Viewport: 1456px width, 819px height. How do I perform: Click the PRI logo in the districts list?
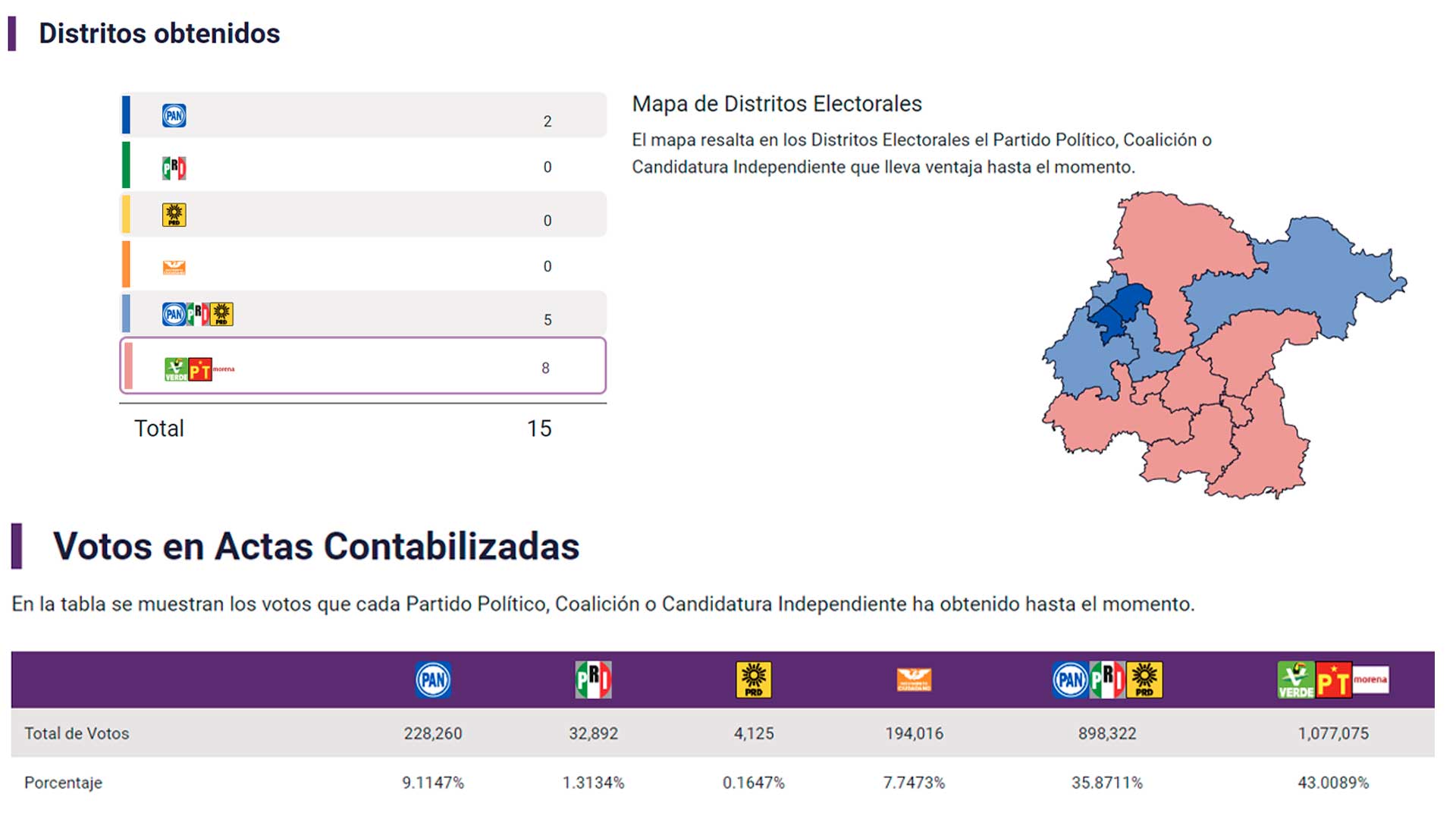[x=174, y=168]
